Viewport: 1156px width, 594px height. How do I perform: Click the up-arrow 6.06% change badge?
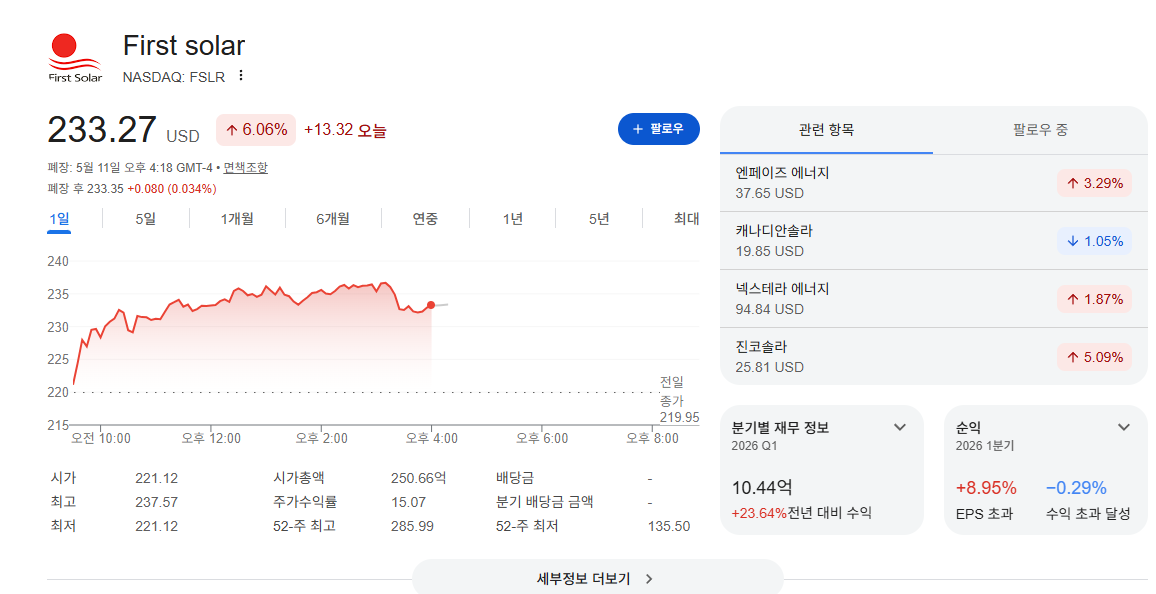click(x=256, y=130)
